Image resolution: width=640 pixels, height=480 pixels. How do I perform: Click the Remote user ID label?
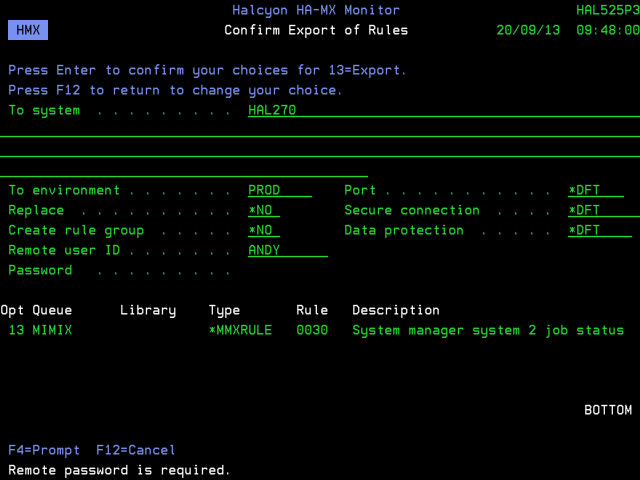[x=64, y=250]
